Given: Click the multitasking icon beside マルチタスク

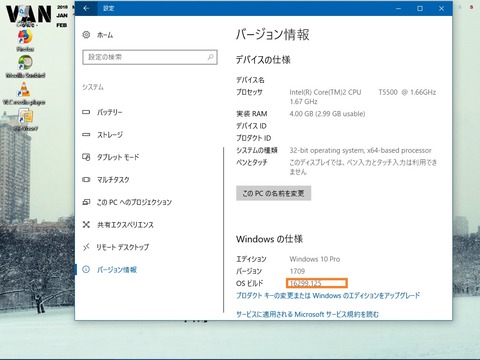Looking at the screenshot, I should [x=86, y=180].
